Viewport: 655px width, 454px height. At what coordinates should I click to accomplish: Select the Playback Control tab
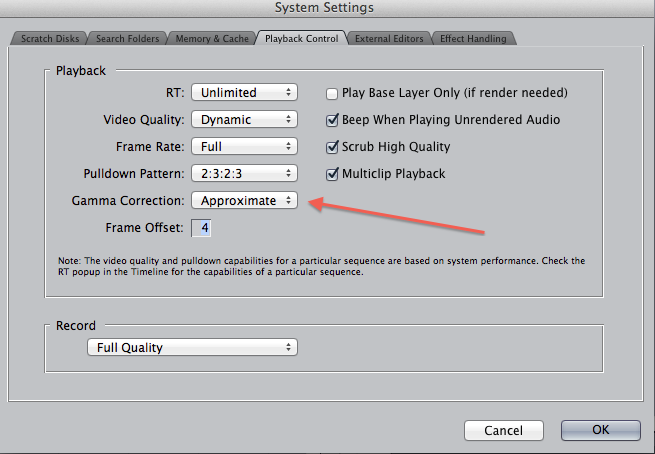coord(303,38)
